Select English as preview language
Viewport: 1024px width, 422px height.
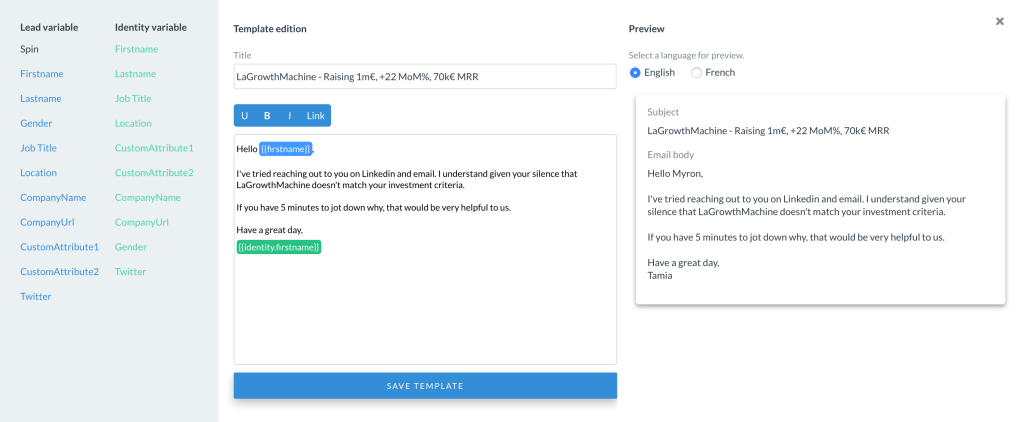pos(635,73)
